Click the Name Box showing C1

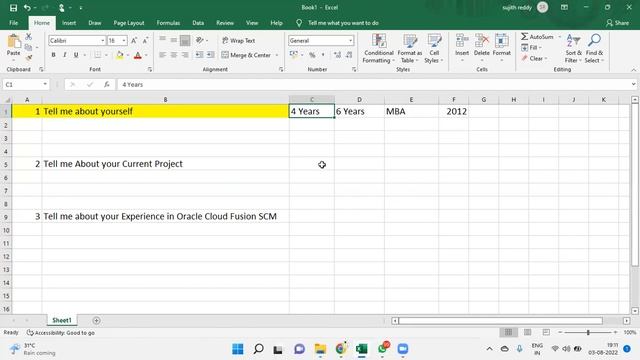[25, 84]
